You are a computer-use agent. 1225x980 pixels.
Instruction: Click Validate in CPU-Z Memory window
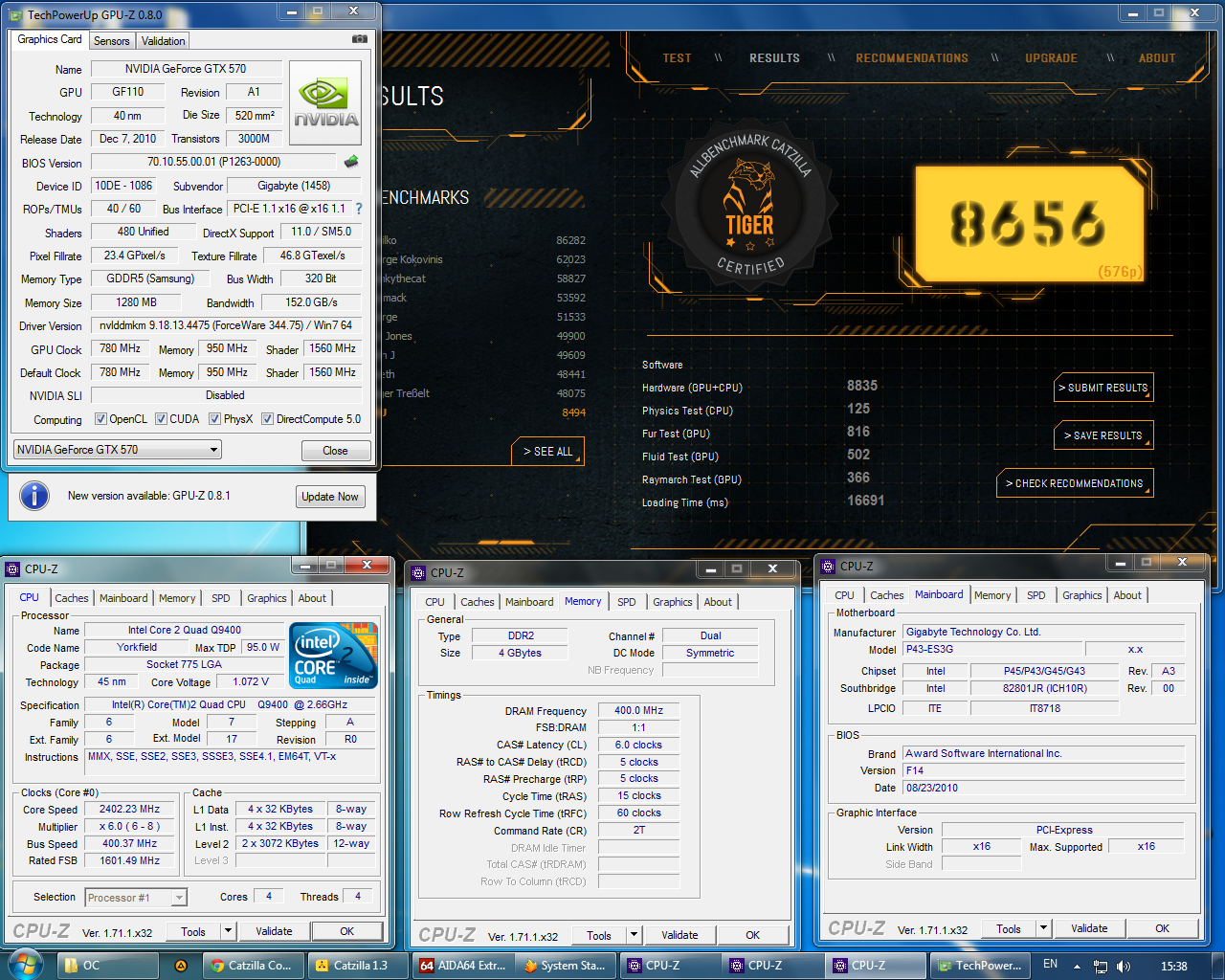(679, 935)
